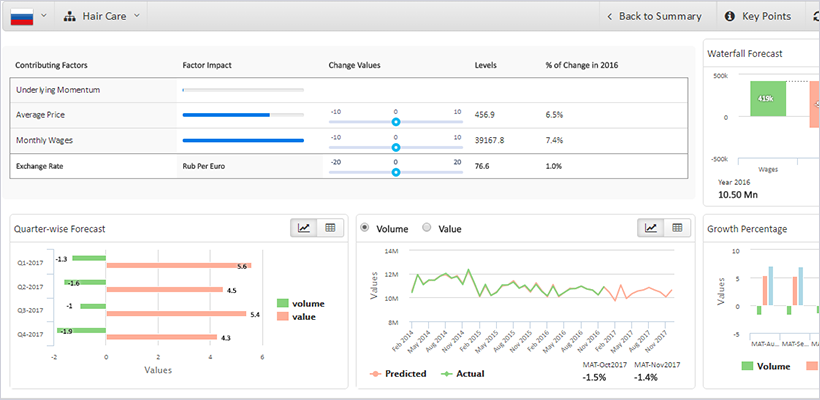
Task: Select the Volume radio button
Action: coord(365,228)
